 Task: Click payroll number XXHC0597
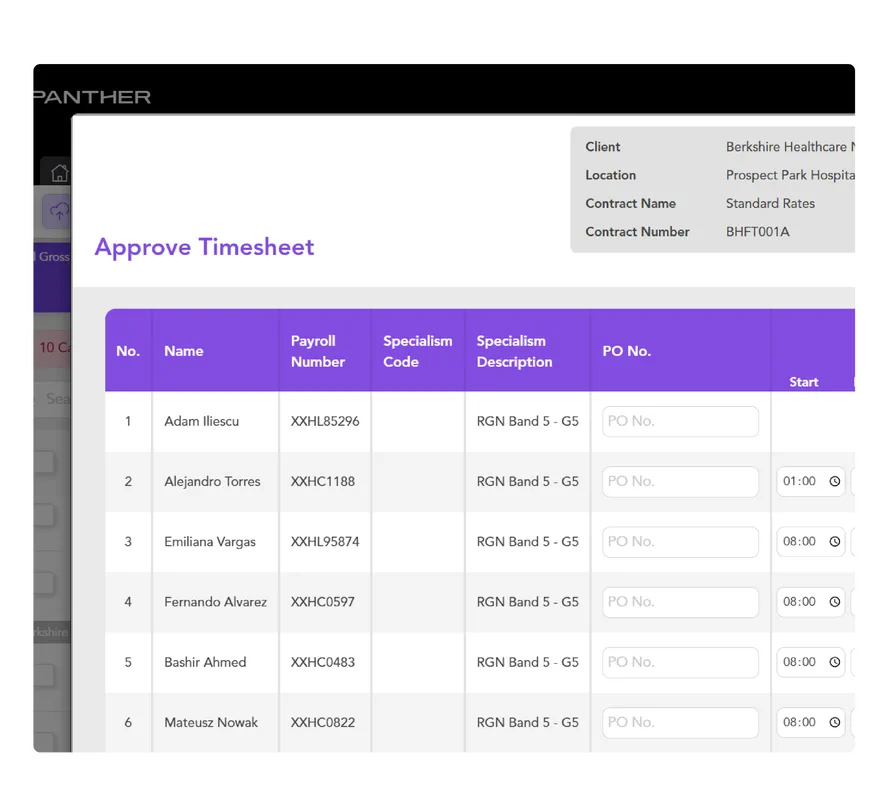pos(322,602)
